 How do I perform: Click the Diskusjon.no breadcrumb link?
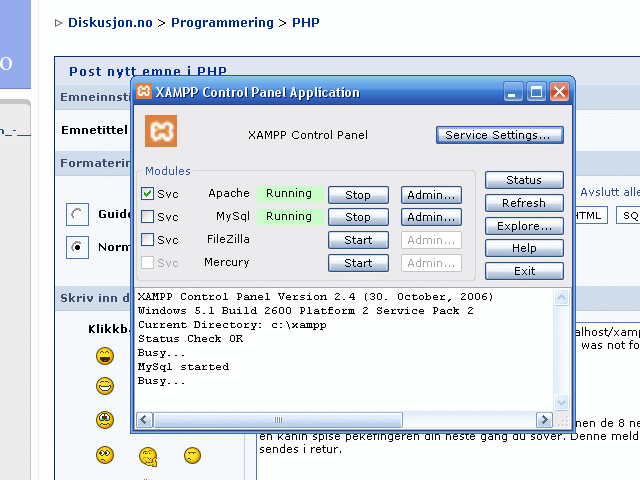point(110,22)
